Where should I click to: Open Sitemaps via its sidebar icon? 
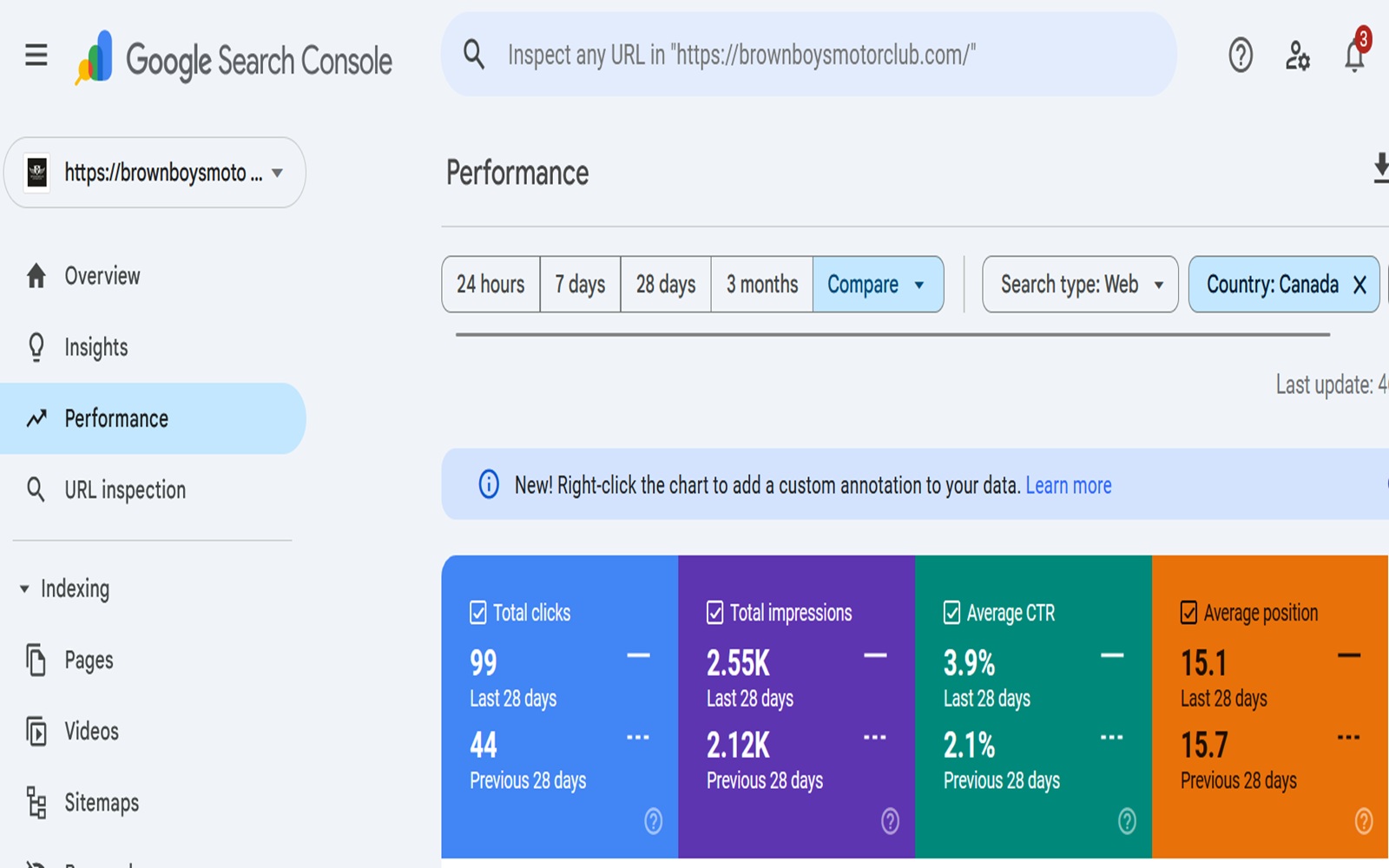point(36,803)
